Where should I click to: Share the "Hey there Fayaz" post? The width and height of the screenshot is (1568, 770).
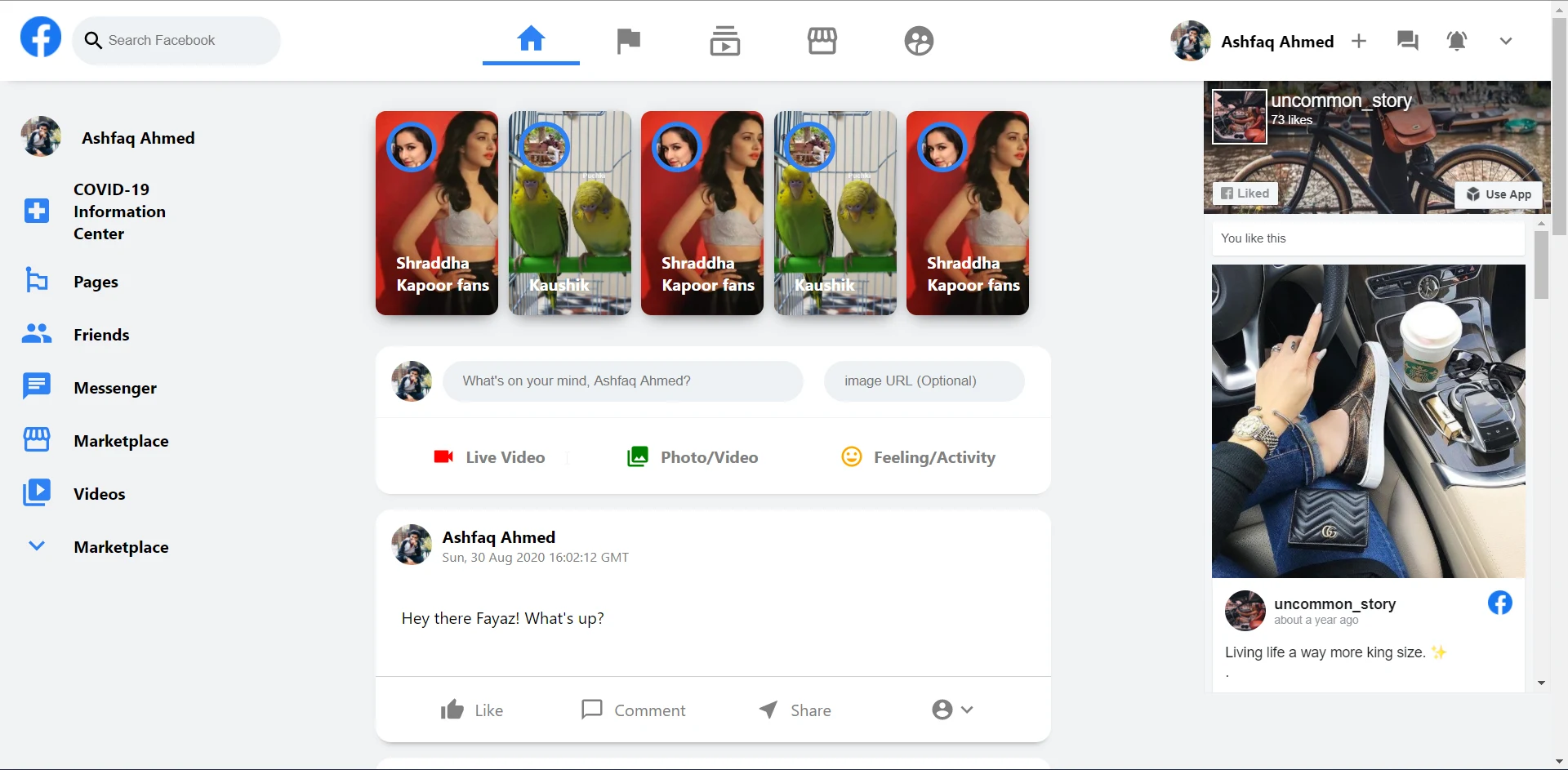pos(795,710)
